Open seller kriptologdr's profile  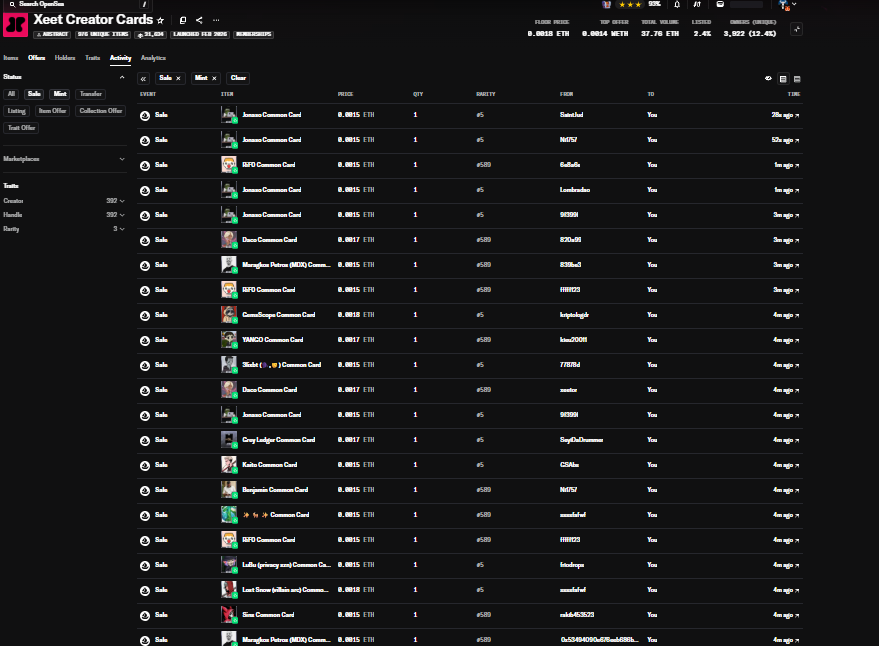tap(574, 315)
